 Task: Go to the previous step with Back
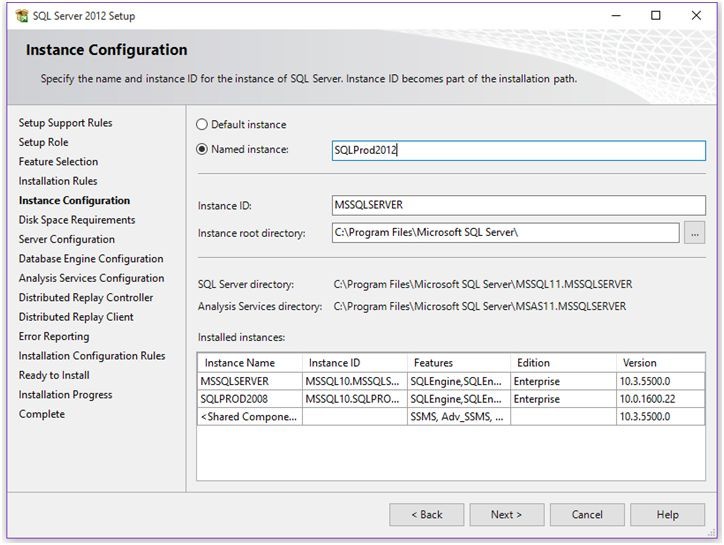[427, 515]
